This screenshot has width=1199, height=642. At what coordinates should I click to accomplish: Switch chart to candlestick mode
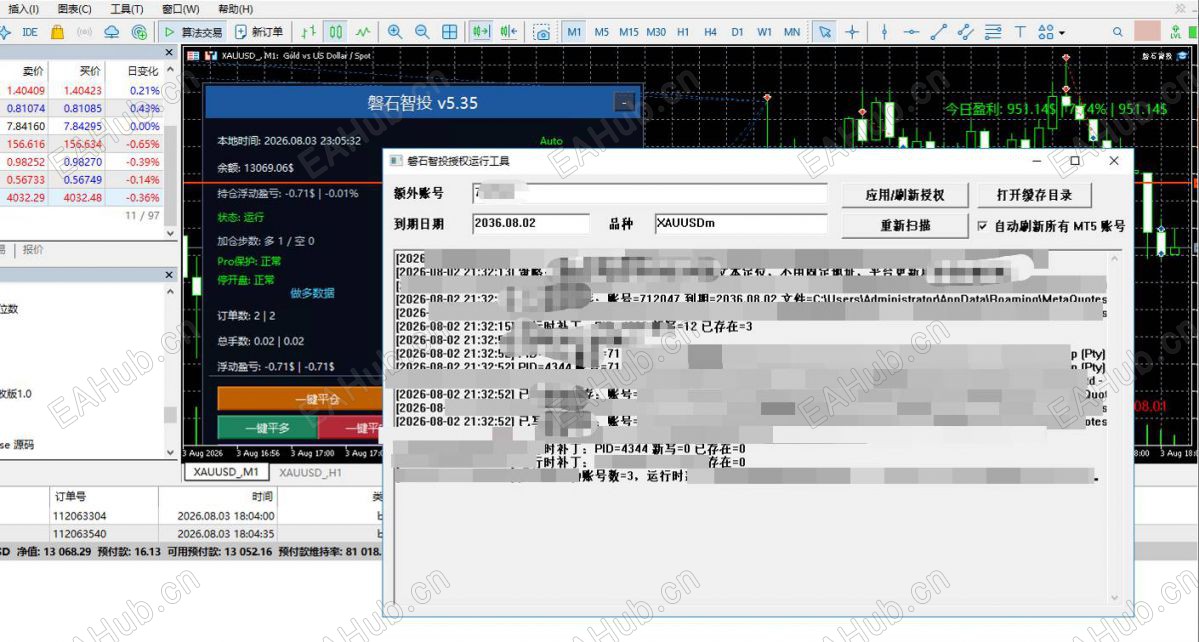point(336,32)
